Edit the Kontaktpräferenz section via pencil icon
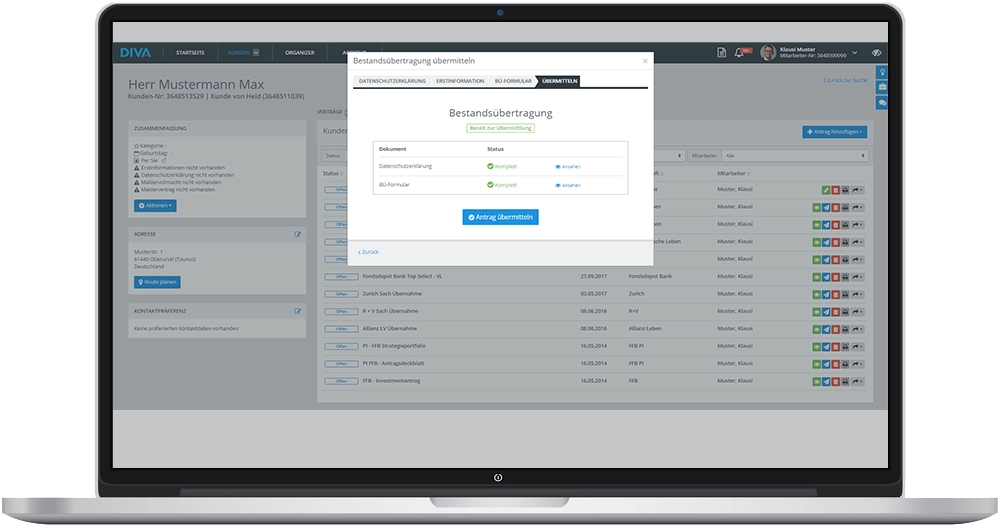This screenshot has width=1000, height=526. [x=297, y=311]
